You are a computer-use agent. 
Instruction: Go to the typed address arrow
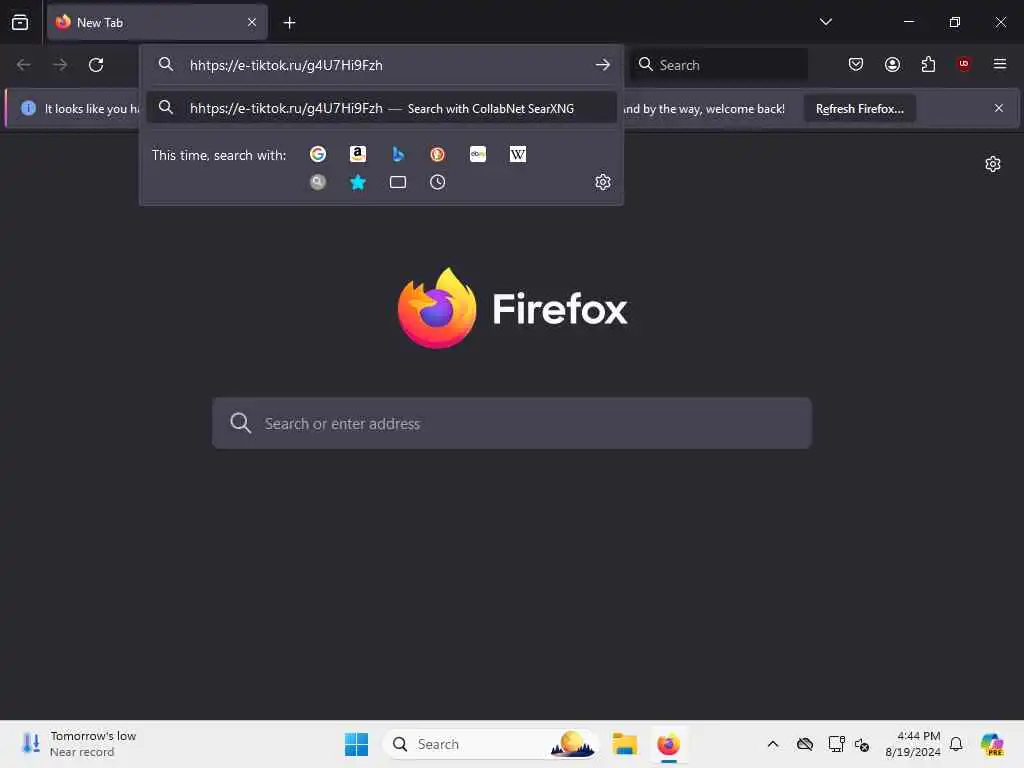coord(603,65)
